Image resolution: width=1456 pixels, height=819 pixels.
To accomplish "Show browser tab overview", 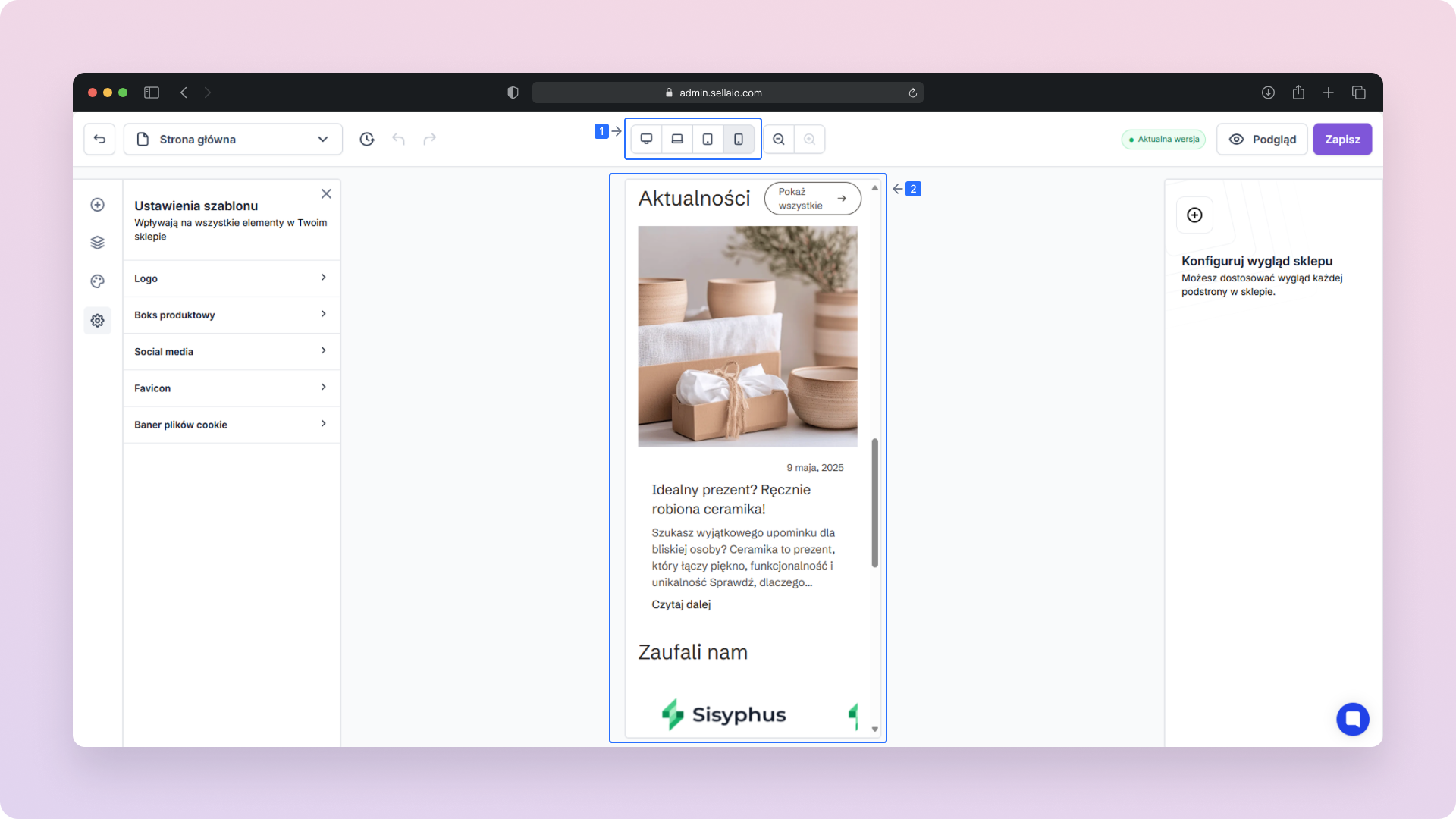I will click(x=1359, y=93).
